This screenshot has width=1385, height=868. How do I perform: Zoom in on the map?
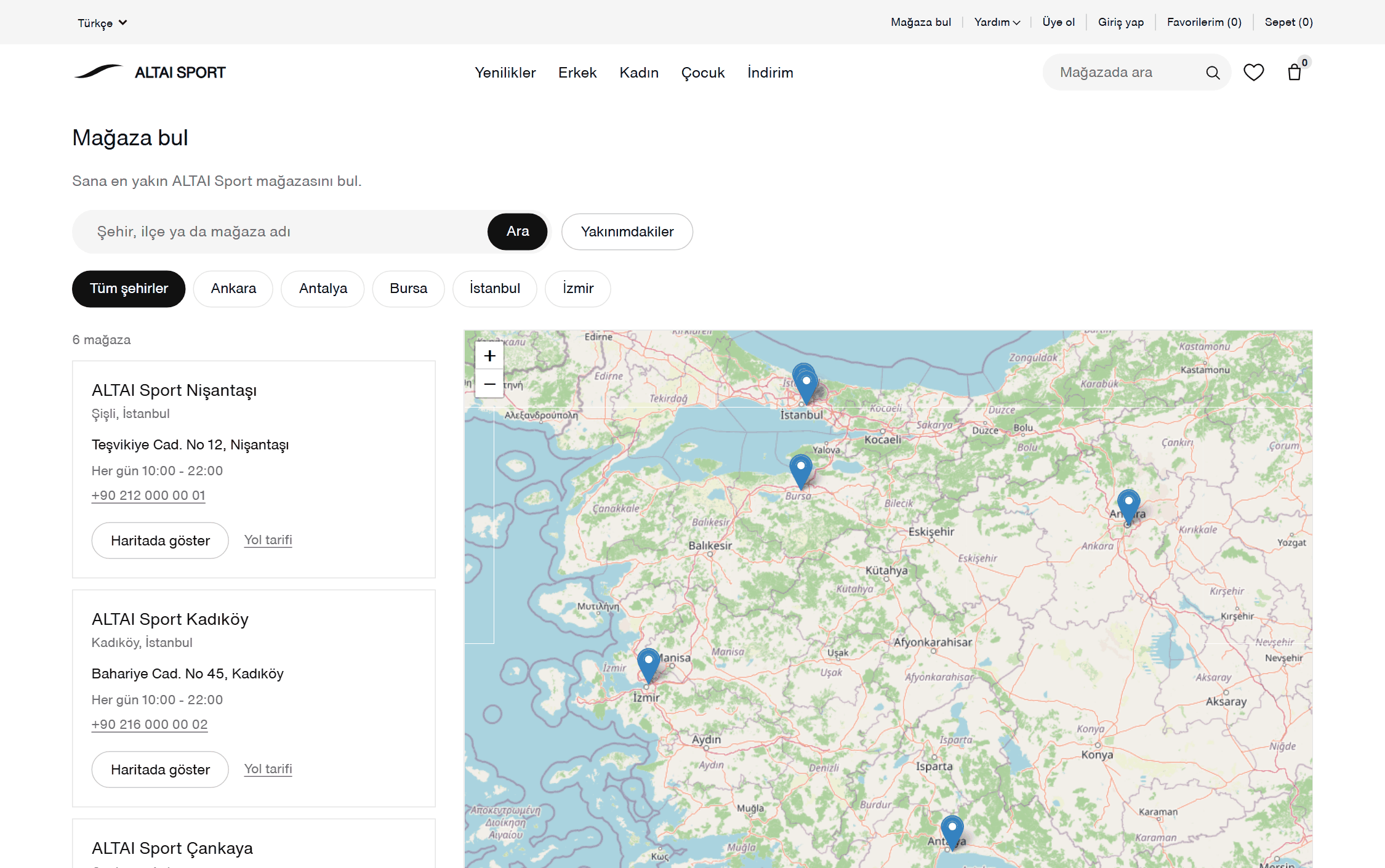tap(489, 356)
